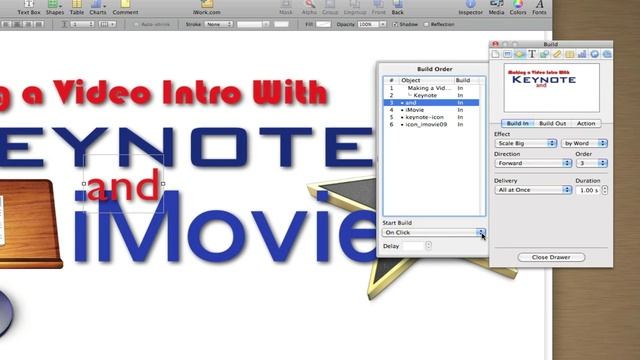
Task: Click the iWork.com toolbar button
Action: (207, 7)
